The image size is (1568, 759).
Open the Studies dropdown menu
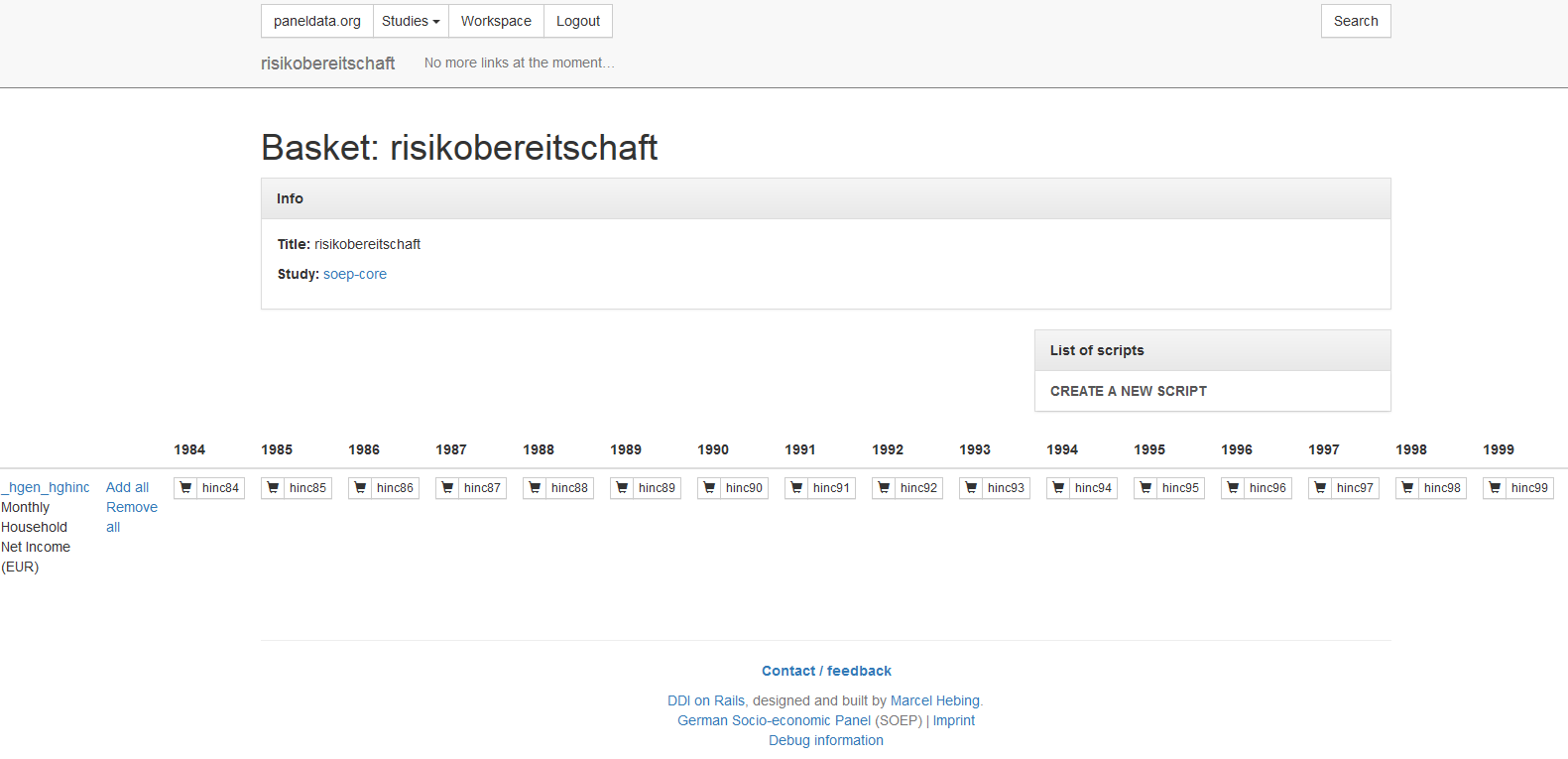tap(411, 21)
